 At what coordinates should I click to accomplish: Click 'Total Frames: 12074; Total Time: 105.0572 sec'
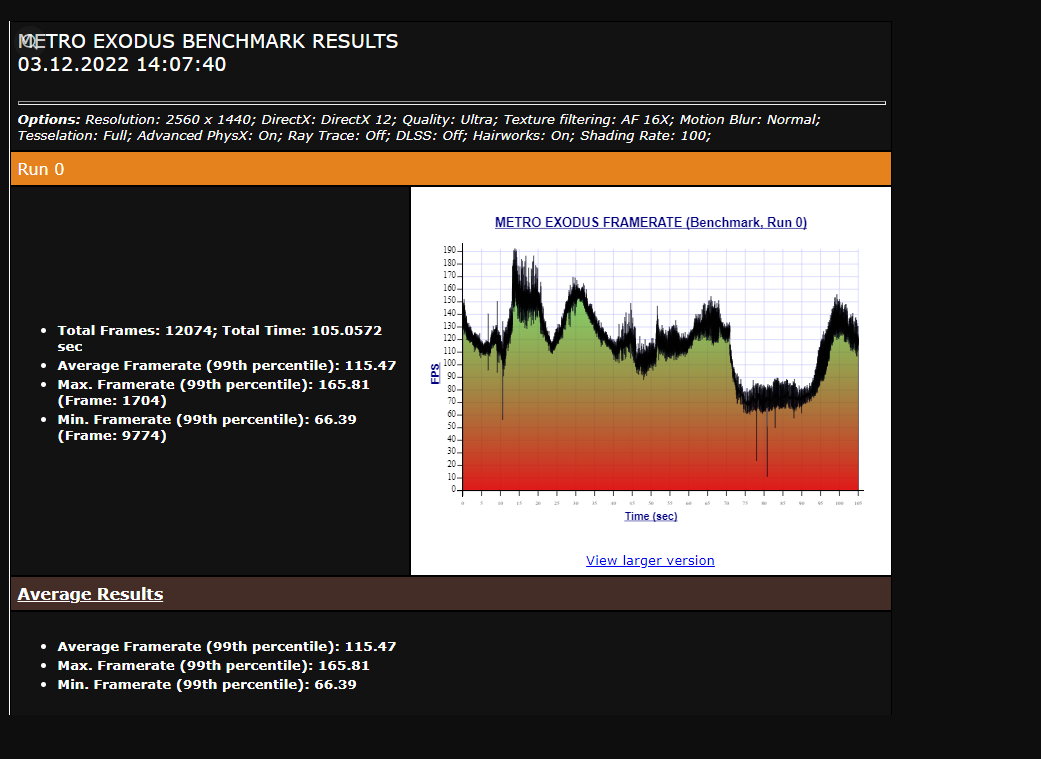(220, 338)
